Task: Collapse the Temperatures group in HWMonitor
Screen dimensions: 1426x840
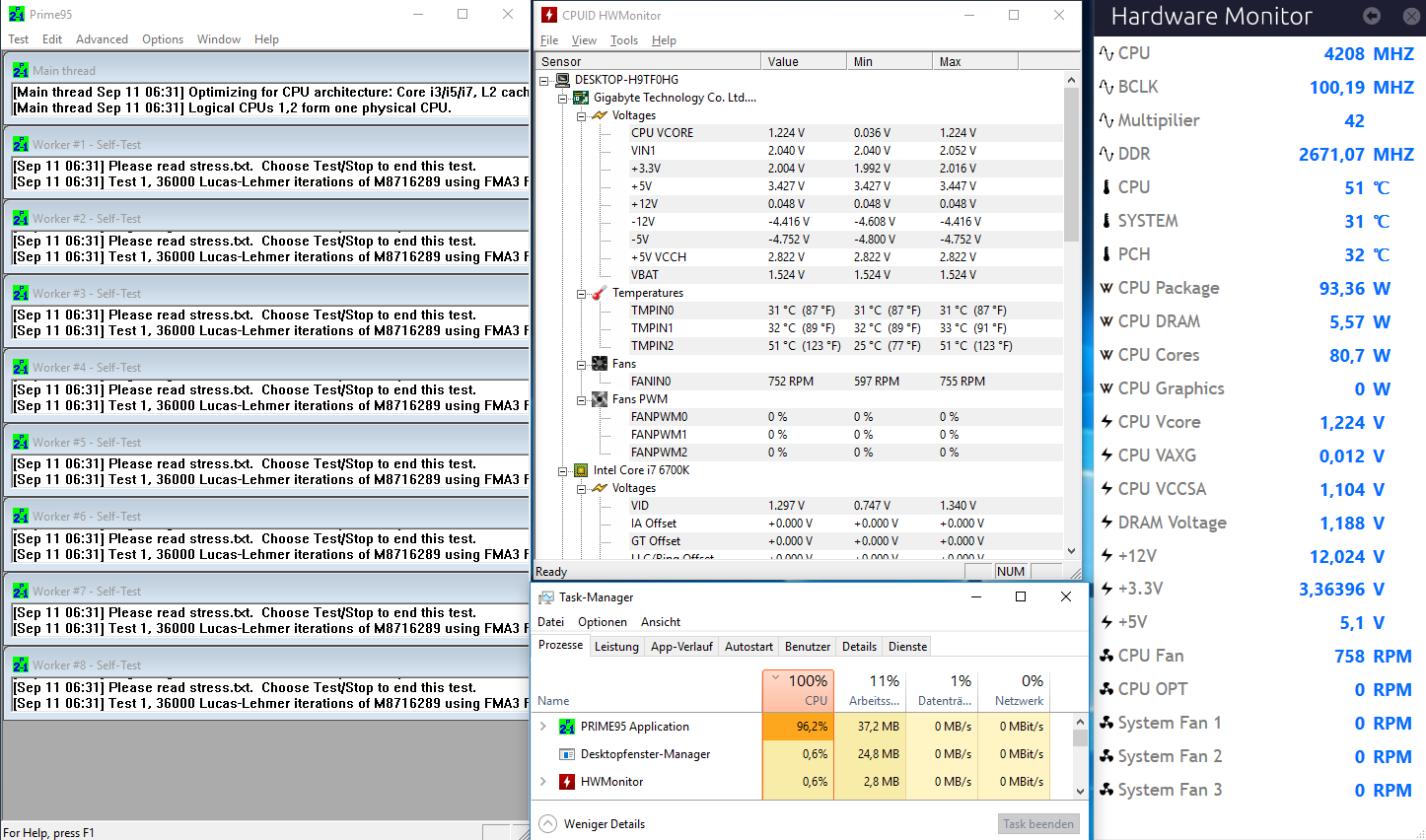Action: (581, 293)
